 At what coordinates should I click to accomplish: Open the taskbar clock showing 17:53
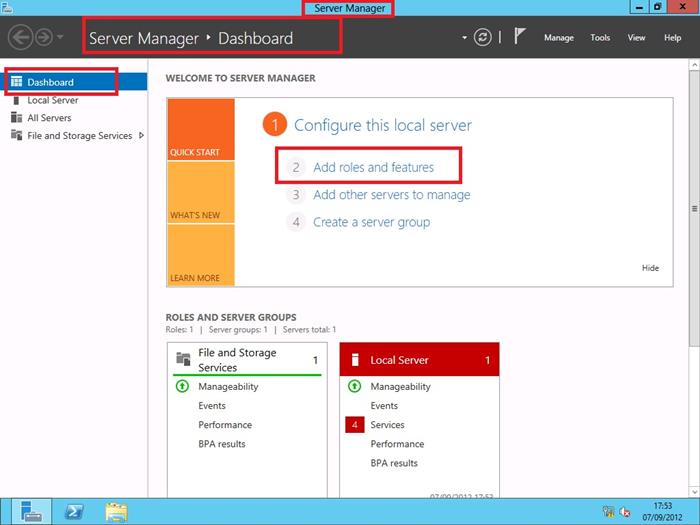(x=662, y=512)
